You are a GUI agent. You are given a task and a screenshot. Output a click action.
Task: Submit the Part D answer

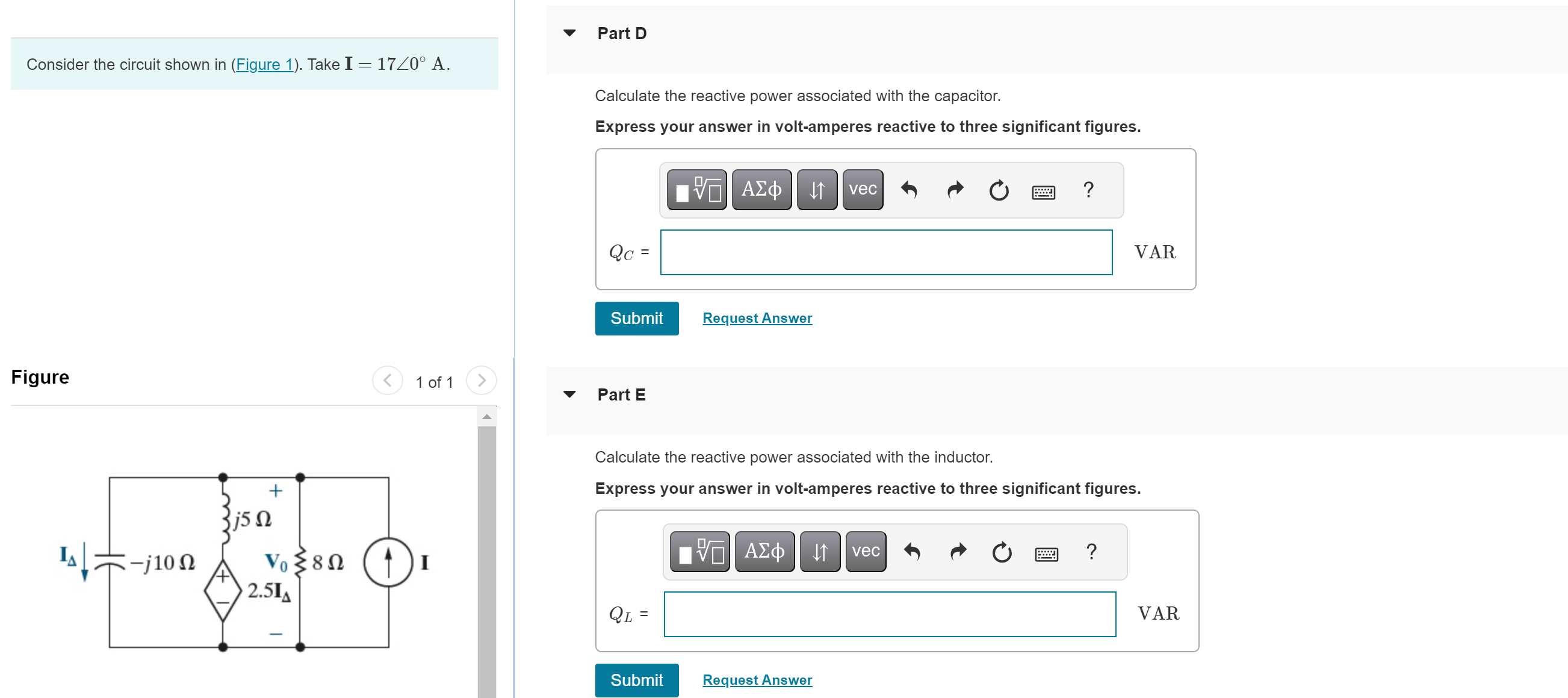tap(637, 318)
